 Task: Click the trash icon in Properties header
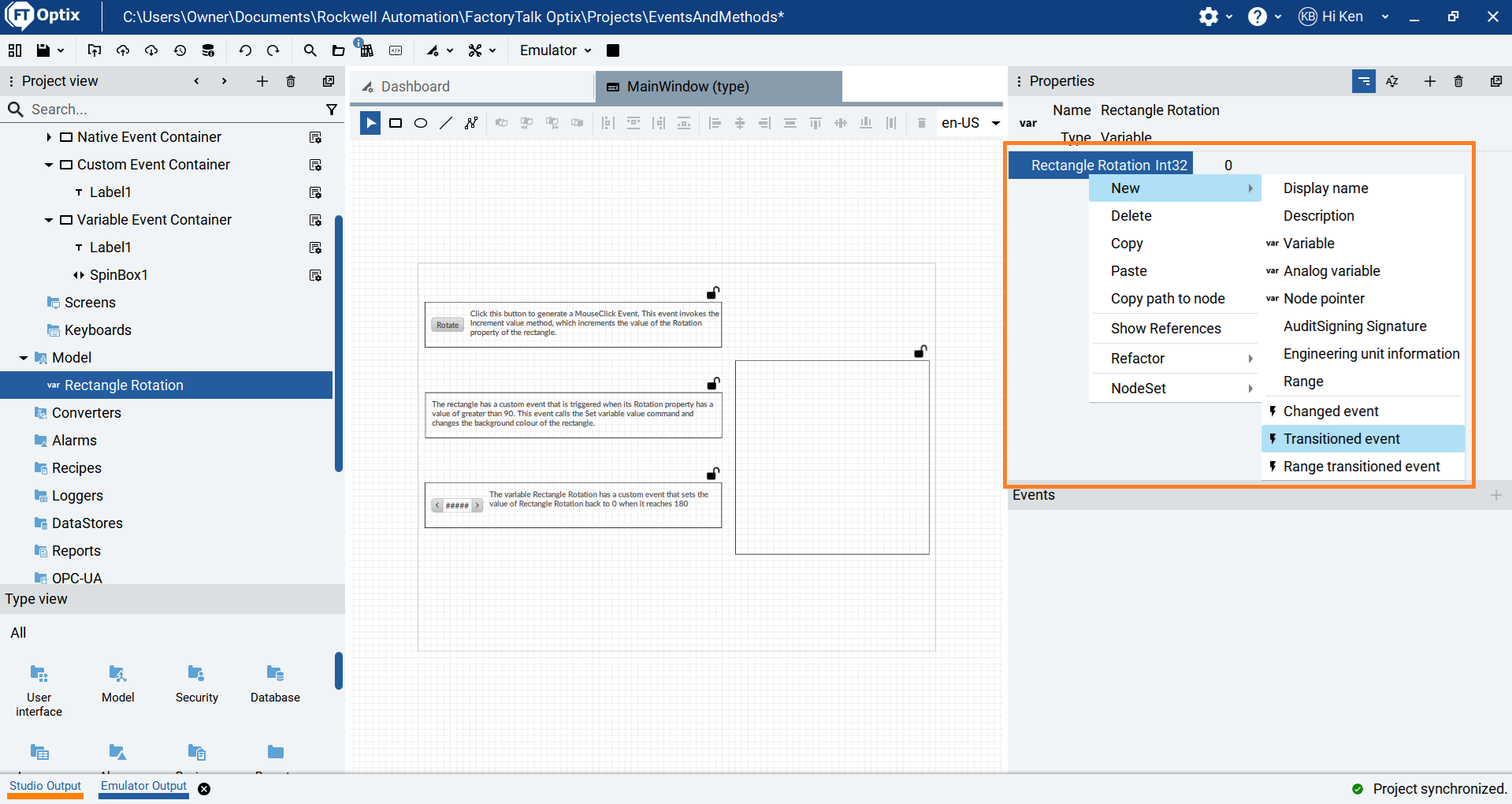click(1458, 81)
